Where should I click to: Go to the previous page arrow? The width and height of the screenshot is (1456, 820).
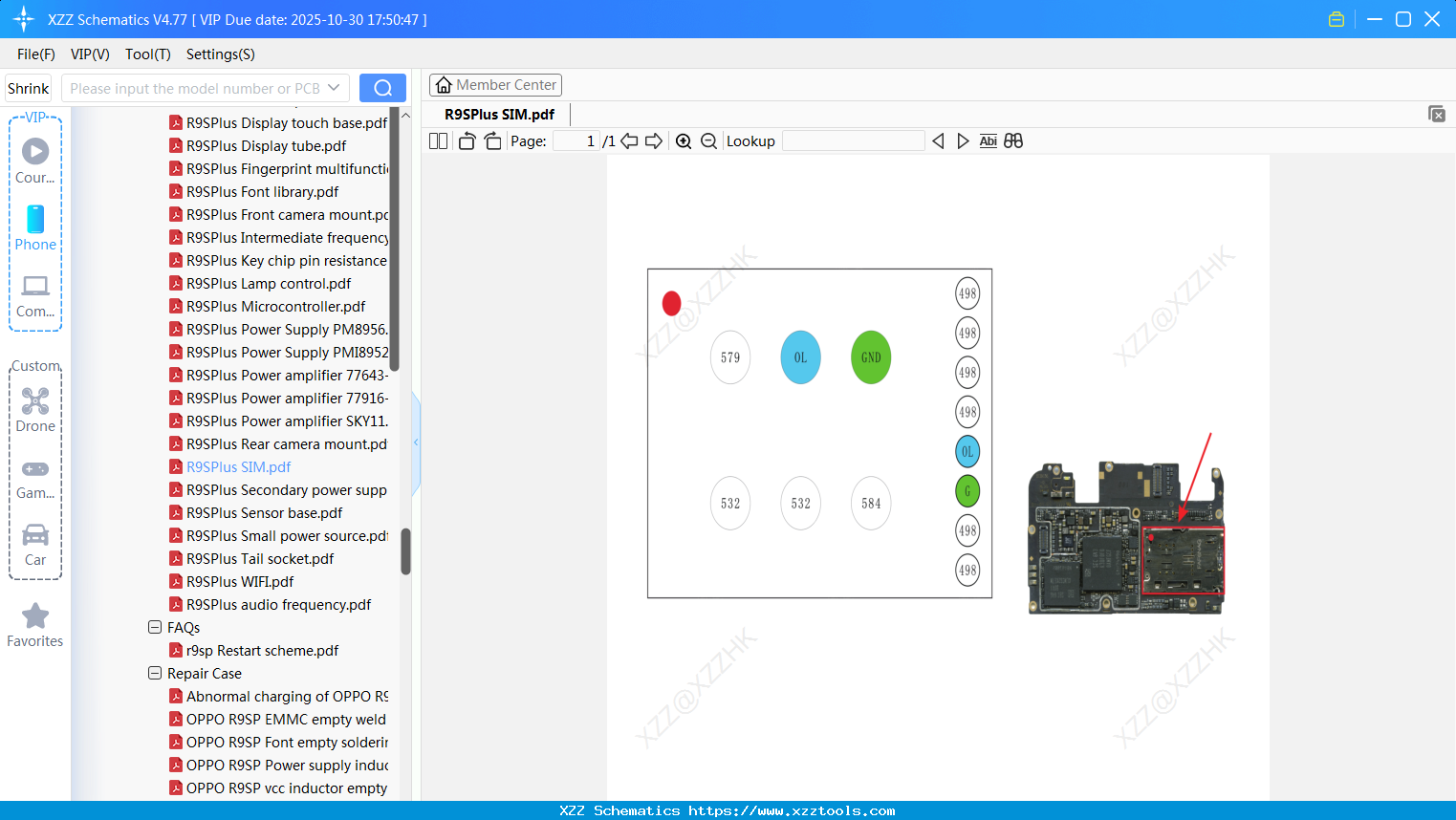(629, 141)
